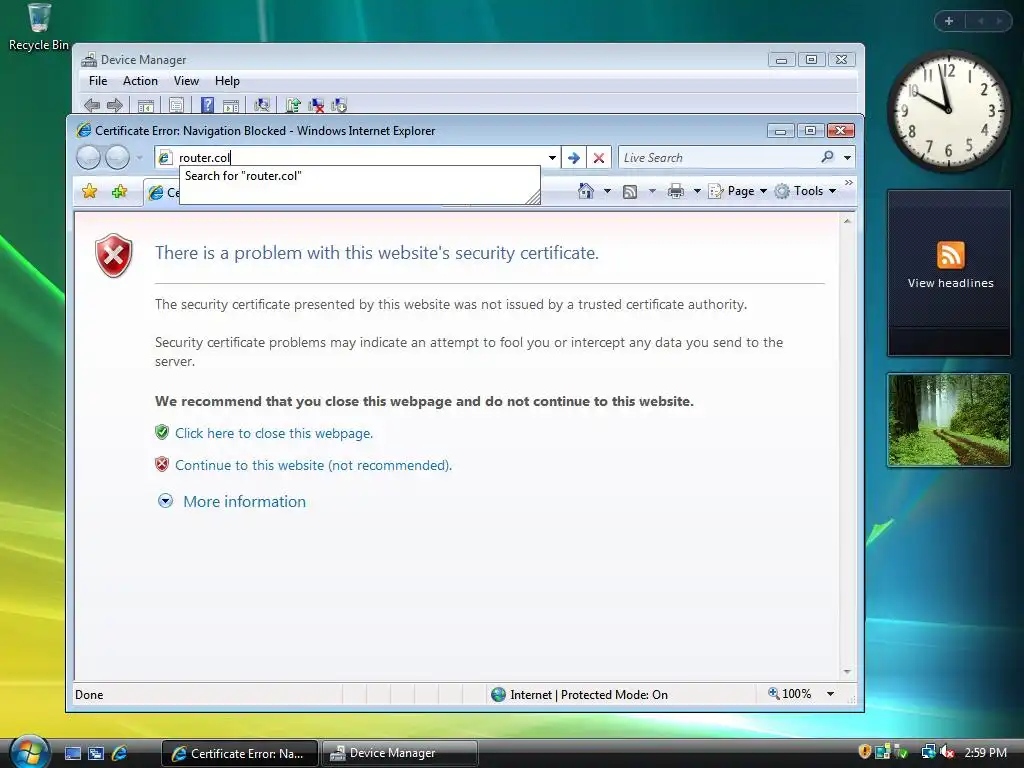Viewport: 1024px width, 768px height.
Task: Open zoom level dropdown in the status bar
Action: pyautogui.click(x=830, y=694)
